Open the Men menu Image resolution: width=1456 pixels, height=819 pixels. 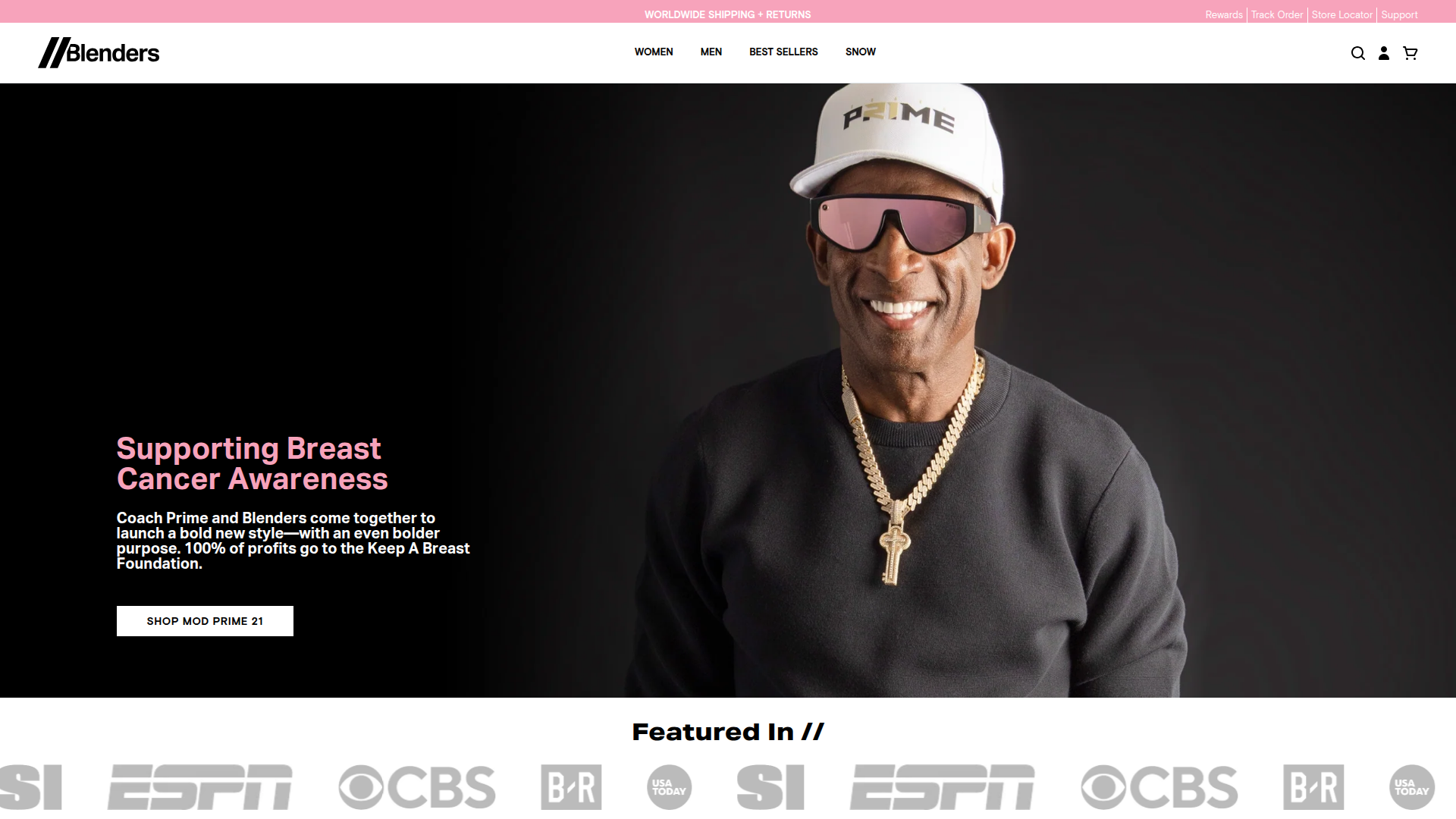(711, 52)
